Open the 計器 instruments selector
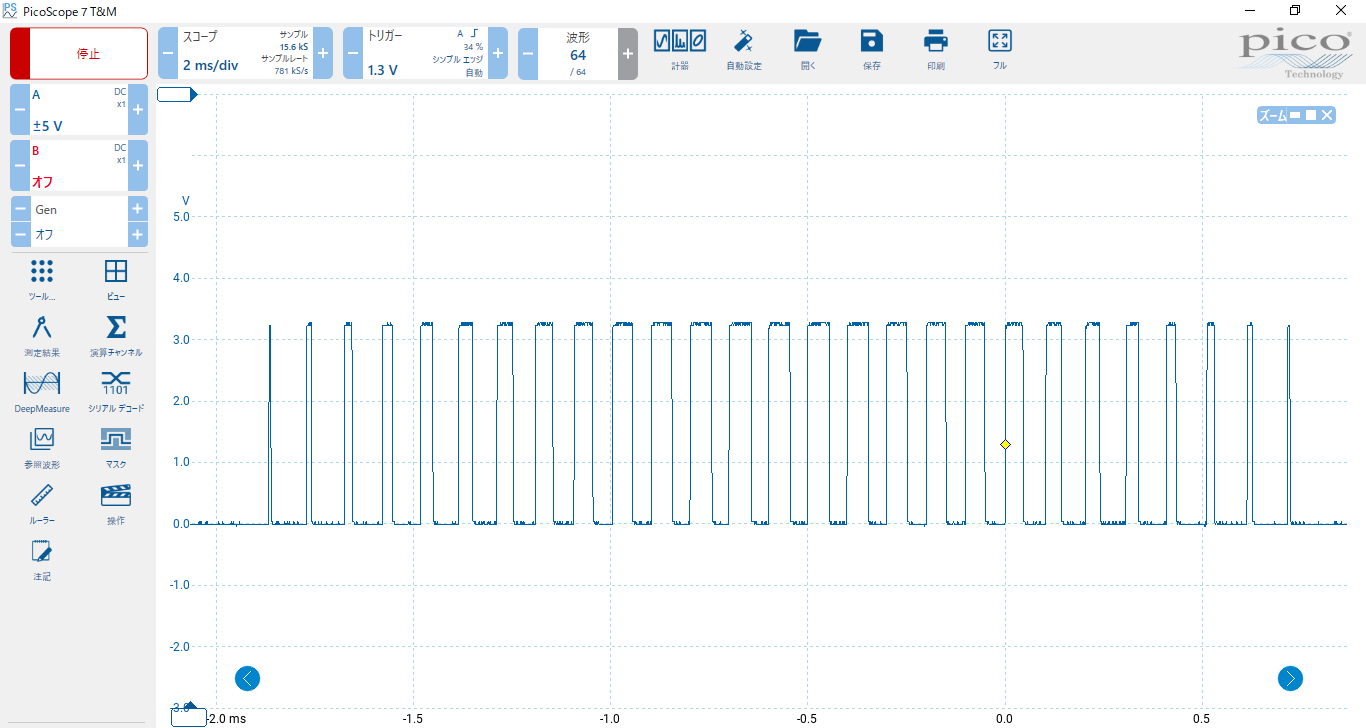Image resolution: width=1366 pixels, height=728 pixels. pos(678,50)
